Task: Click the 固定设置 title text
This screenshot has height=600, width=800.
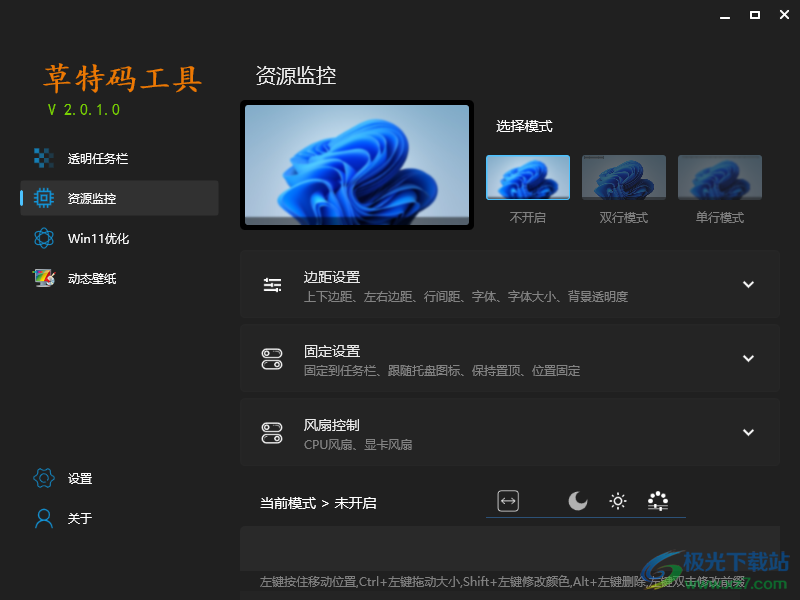Action: click(332, 351)
